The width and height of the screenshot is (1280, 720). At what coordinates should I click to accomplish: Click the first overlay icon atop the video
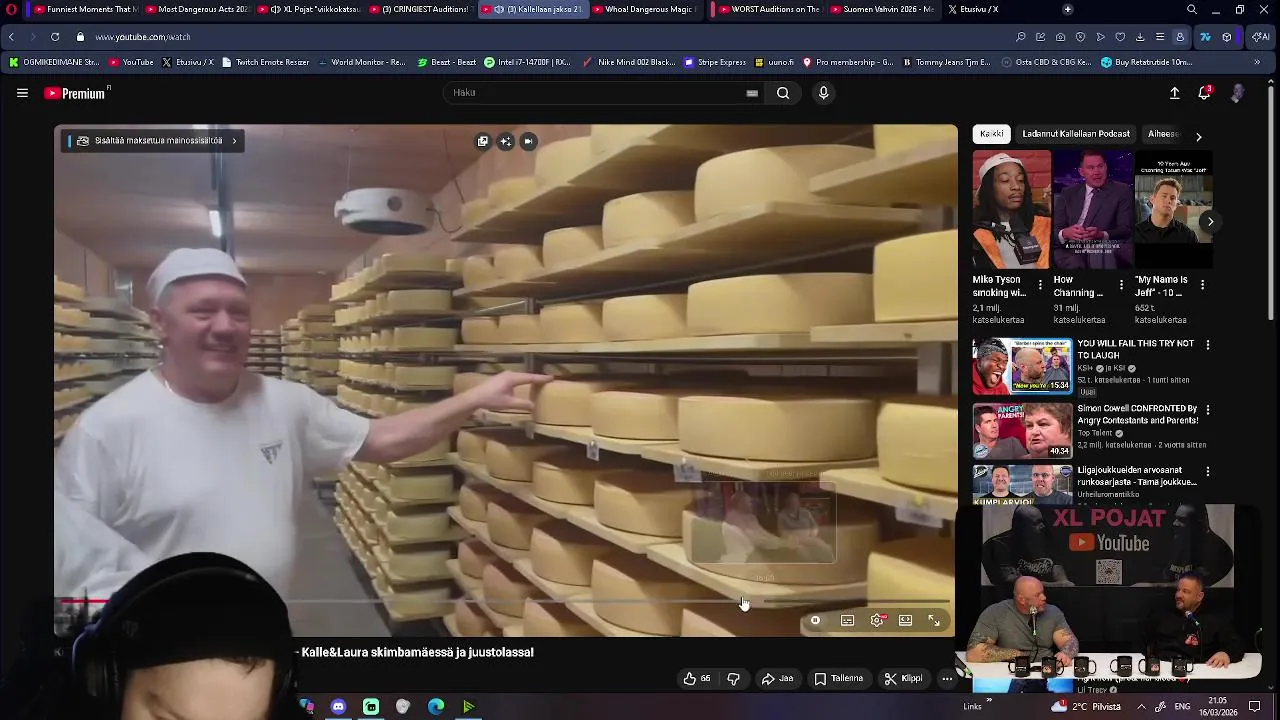click(482, 142)
